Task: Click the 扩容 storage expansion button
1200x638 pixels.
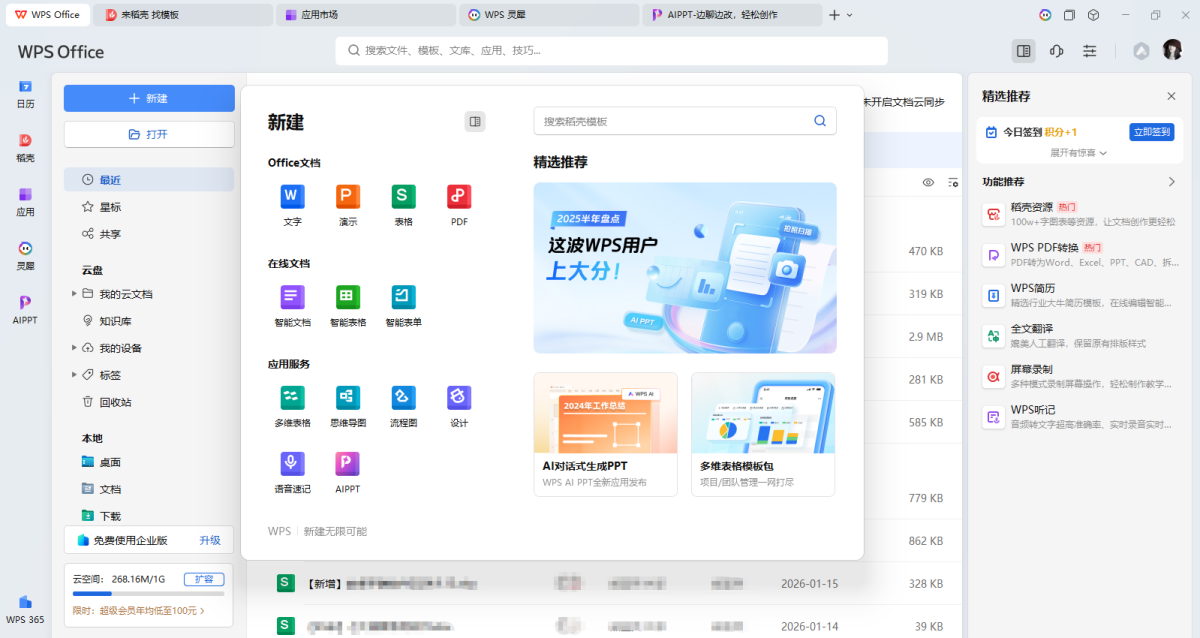Action: click(204, 579)
